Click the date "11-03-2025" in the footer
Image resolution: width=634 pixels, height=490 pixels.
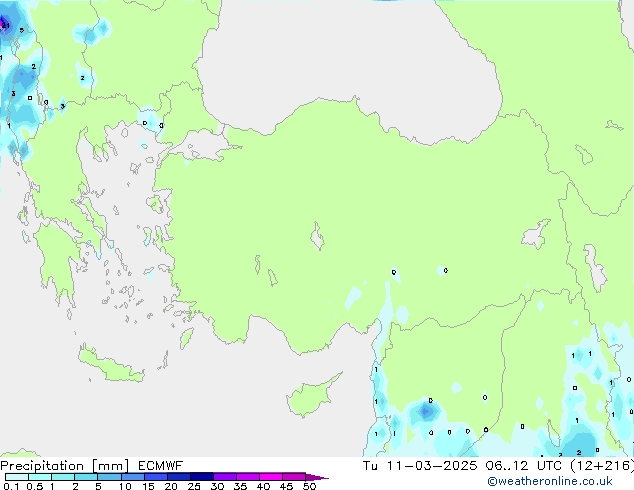432,466
